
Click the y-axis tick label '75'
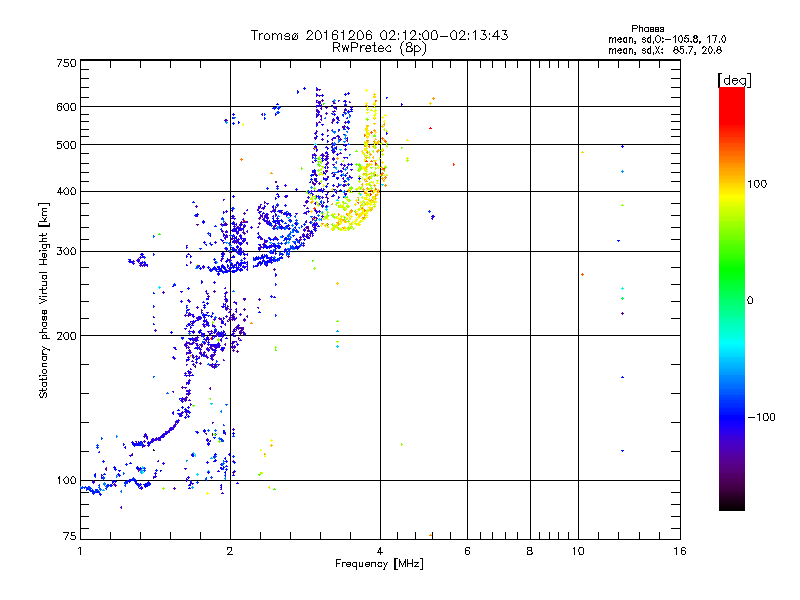coord(70,536)
